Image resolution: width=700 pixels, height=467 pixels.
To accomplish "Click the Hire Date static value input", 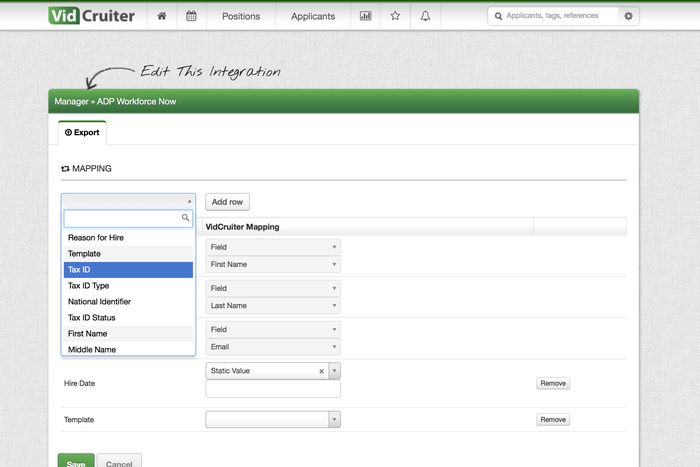I will pos(273,389).
